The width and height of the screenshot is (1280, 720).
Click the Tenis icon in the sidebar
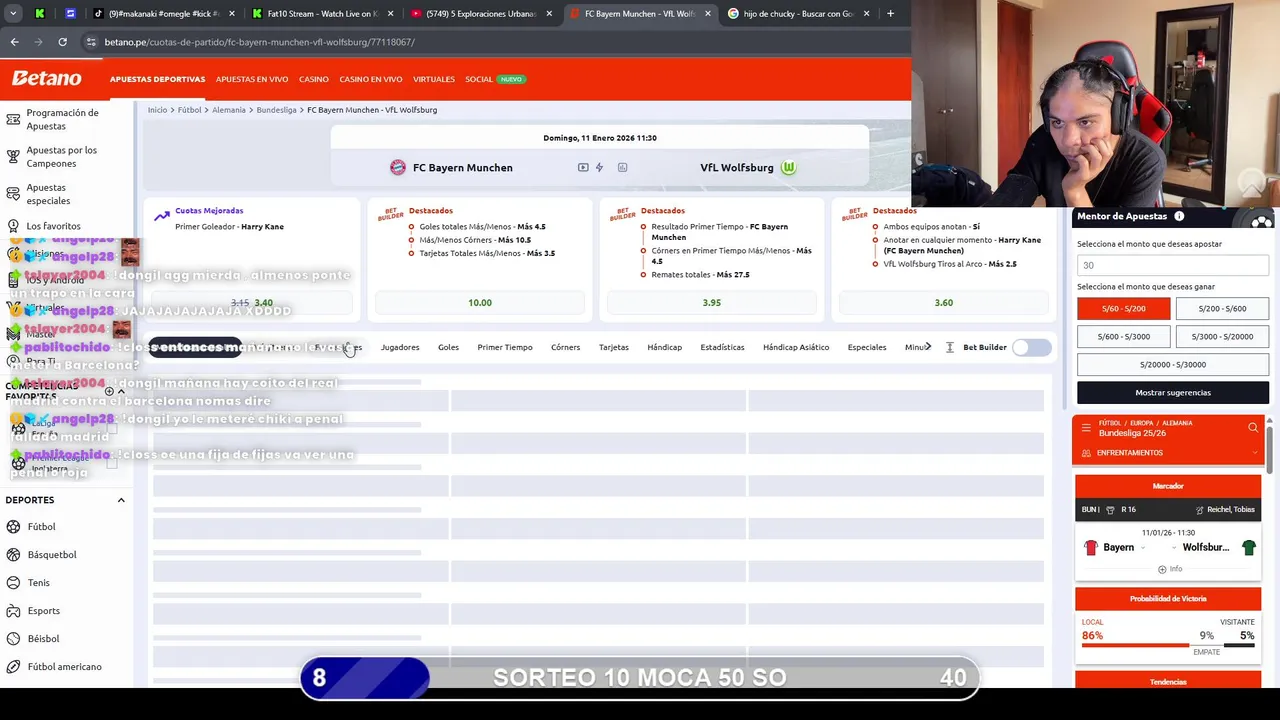pyautogui.click(x=13, y=582)
